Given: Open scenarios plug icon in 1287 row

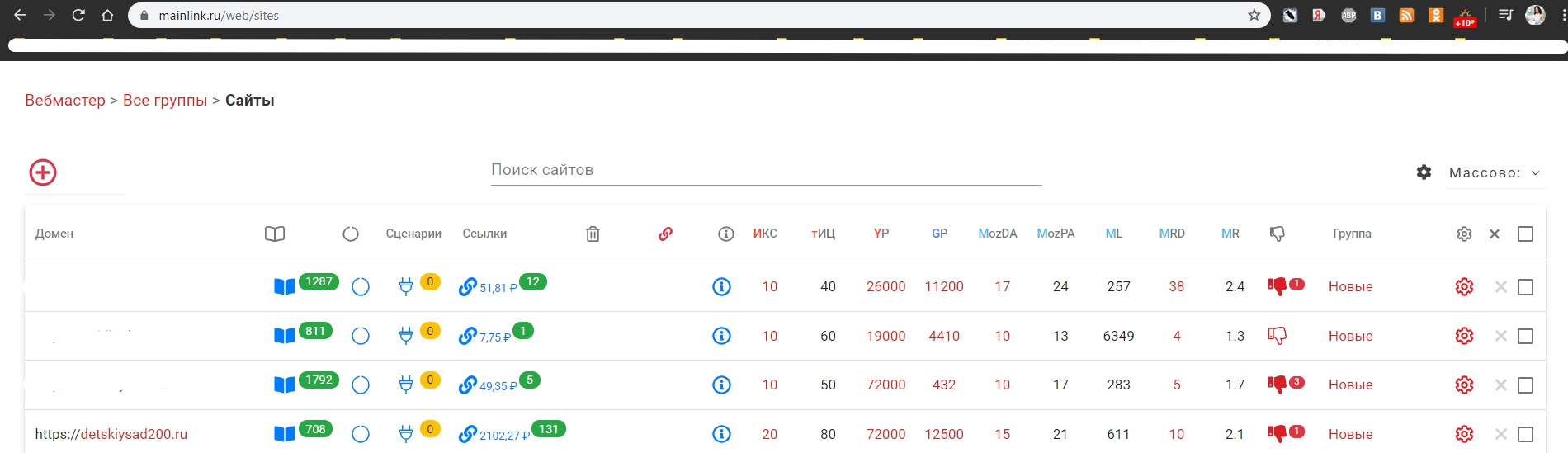Looking at the screenshot, I should [405, 287].
